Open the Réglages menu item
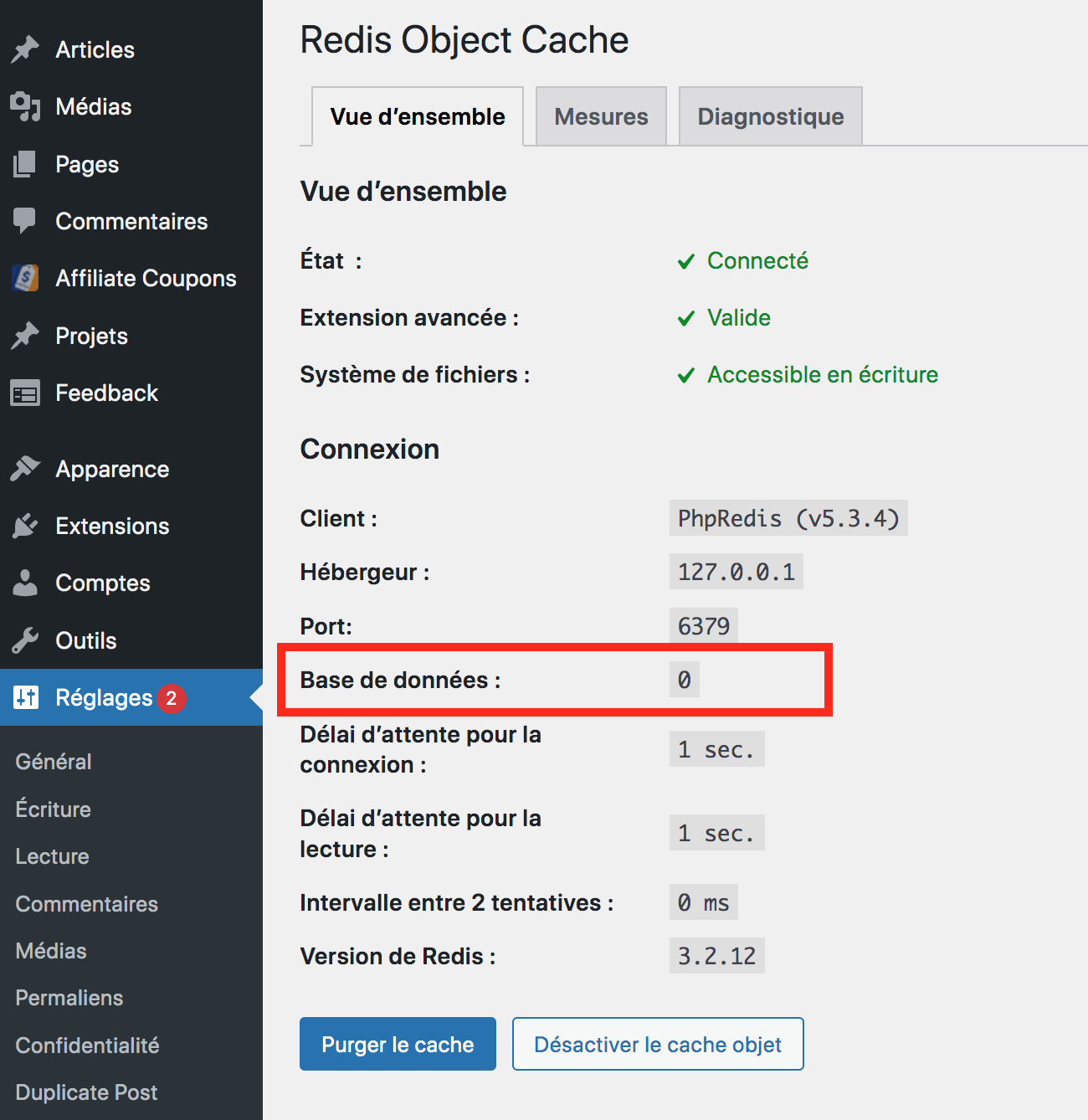The width and height of the screenshot is (1088, 1120). (104, 697)
